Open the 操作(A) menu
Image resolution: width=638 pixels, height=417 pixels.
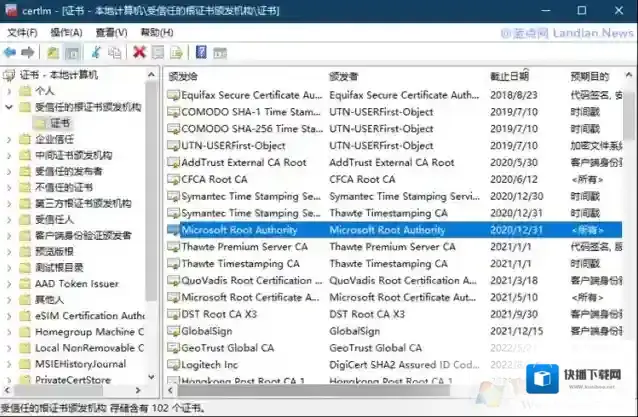(66, 32)
